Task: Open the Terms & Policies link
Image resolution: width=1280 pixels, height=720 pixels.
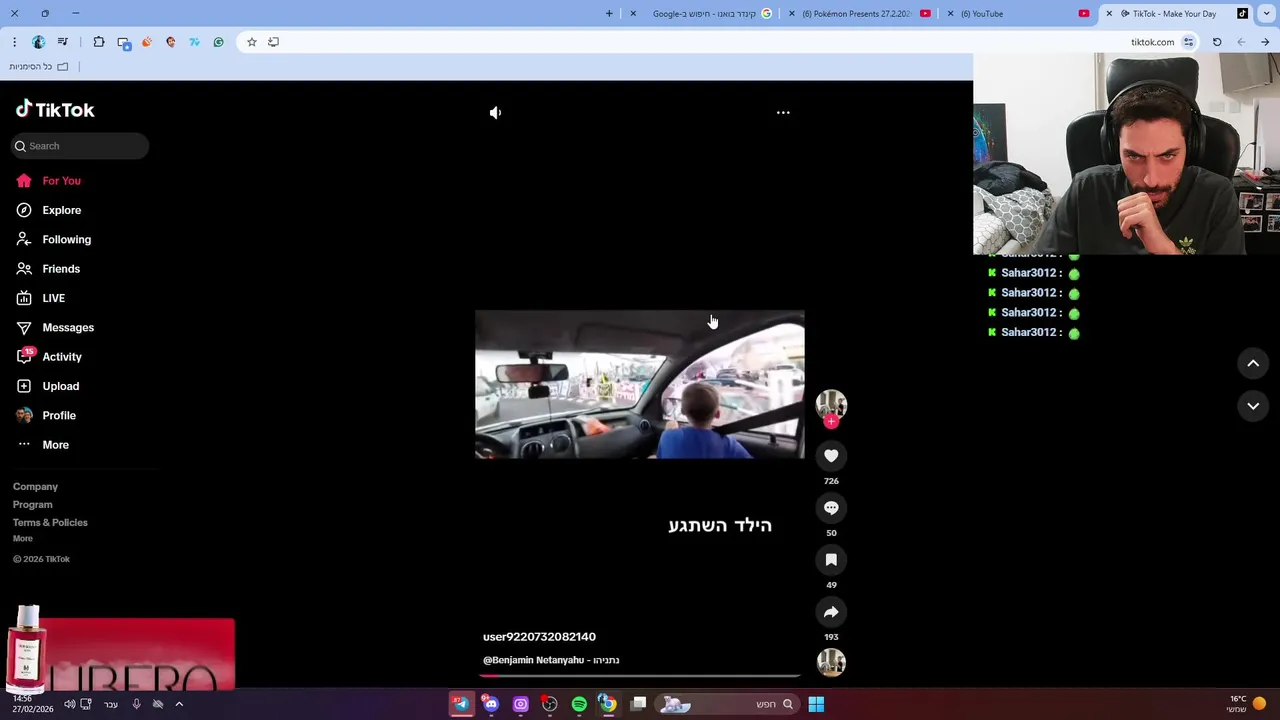Action: 50,523
